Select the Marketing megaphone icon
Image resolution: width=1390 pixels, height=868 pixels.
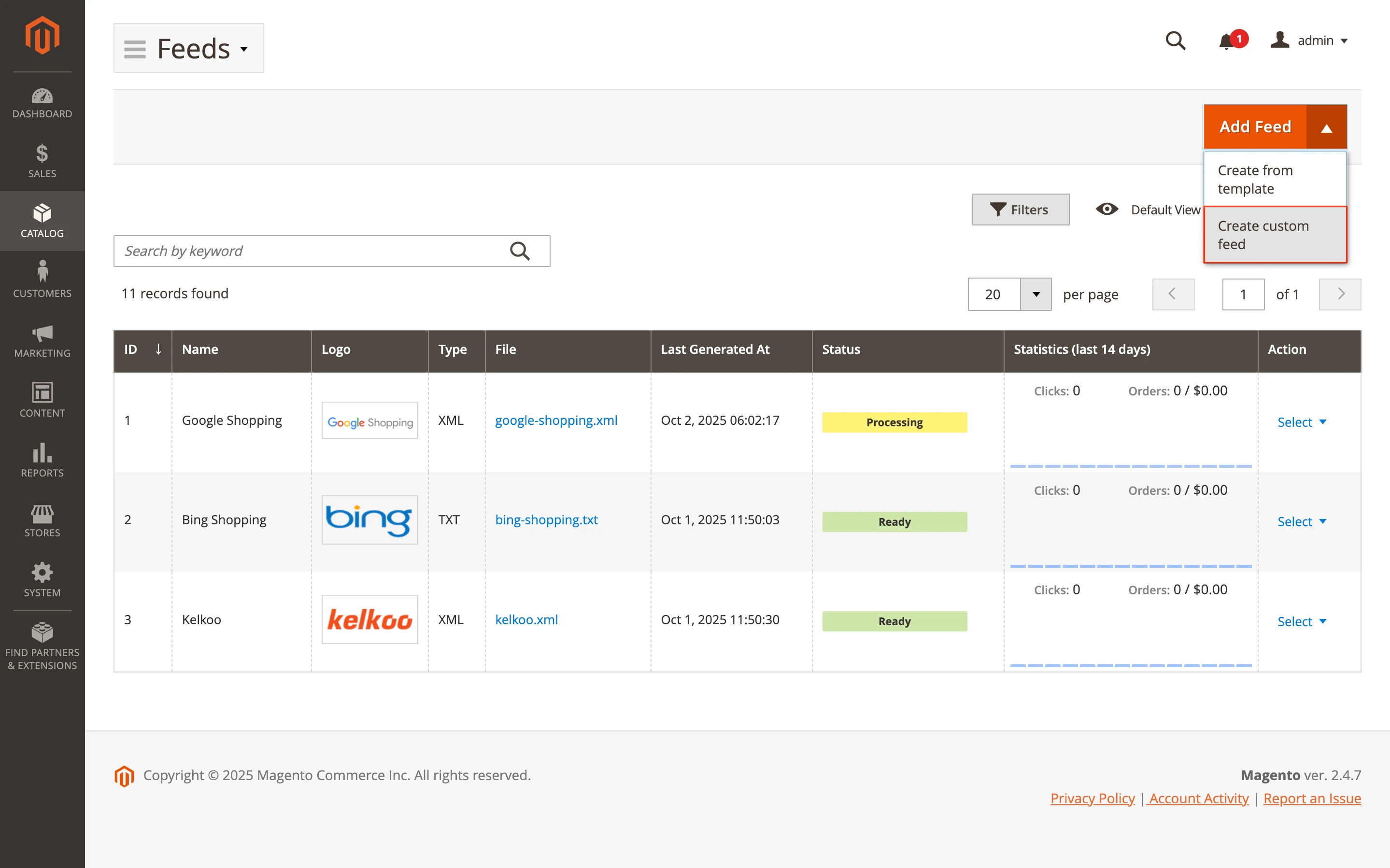[42, 340]
